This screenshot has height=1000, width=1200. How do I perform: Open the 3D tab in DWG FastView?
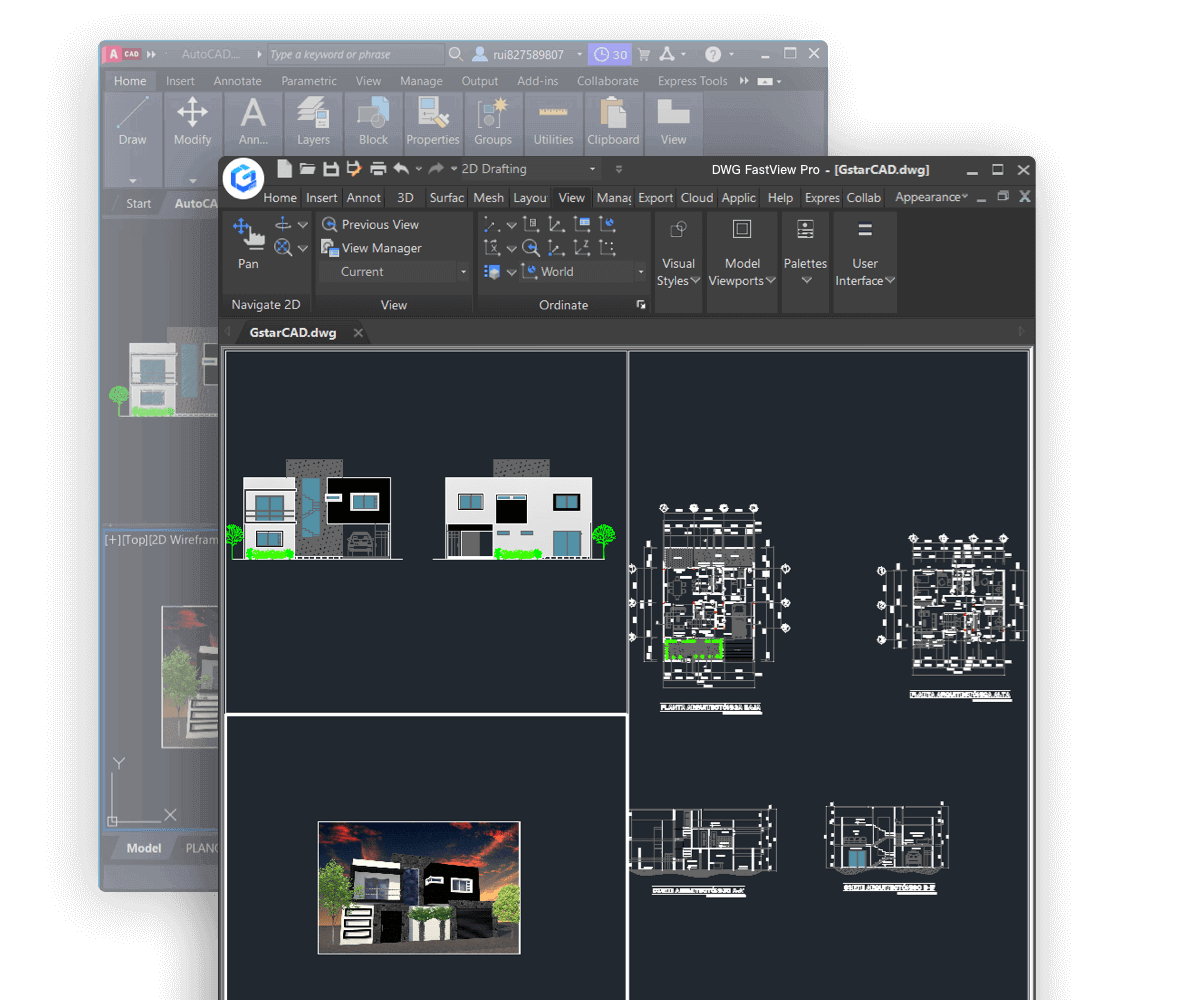[x=404, y=198]
